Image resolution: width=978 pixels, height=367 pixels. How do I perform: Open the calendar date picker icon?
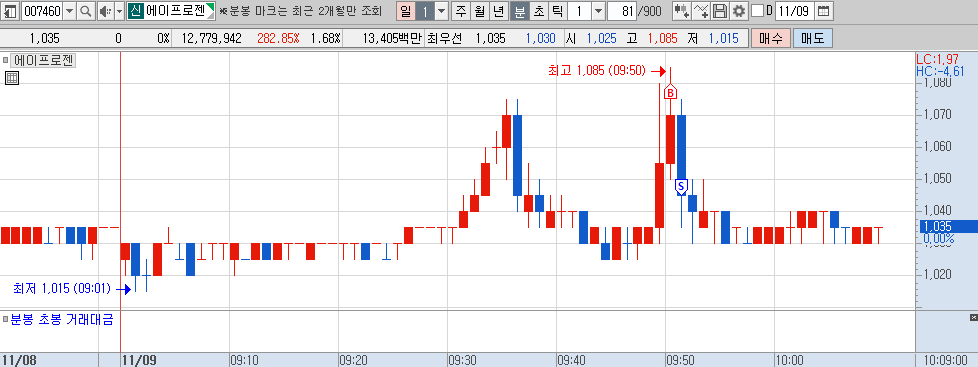[x=823, y=11]
